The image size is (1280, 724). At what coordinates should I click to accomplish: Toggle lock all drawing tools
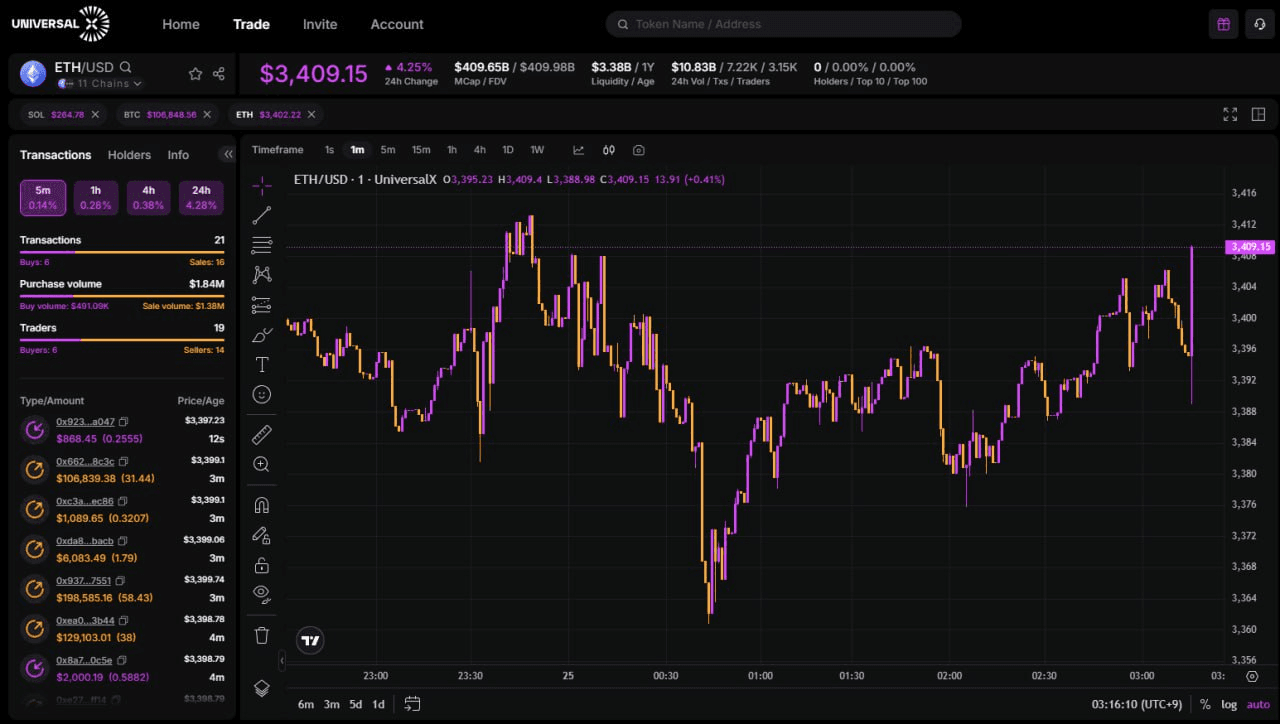pyautogui.click(x=261, y=565)
